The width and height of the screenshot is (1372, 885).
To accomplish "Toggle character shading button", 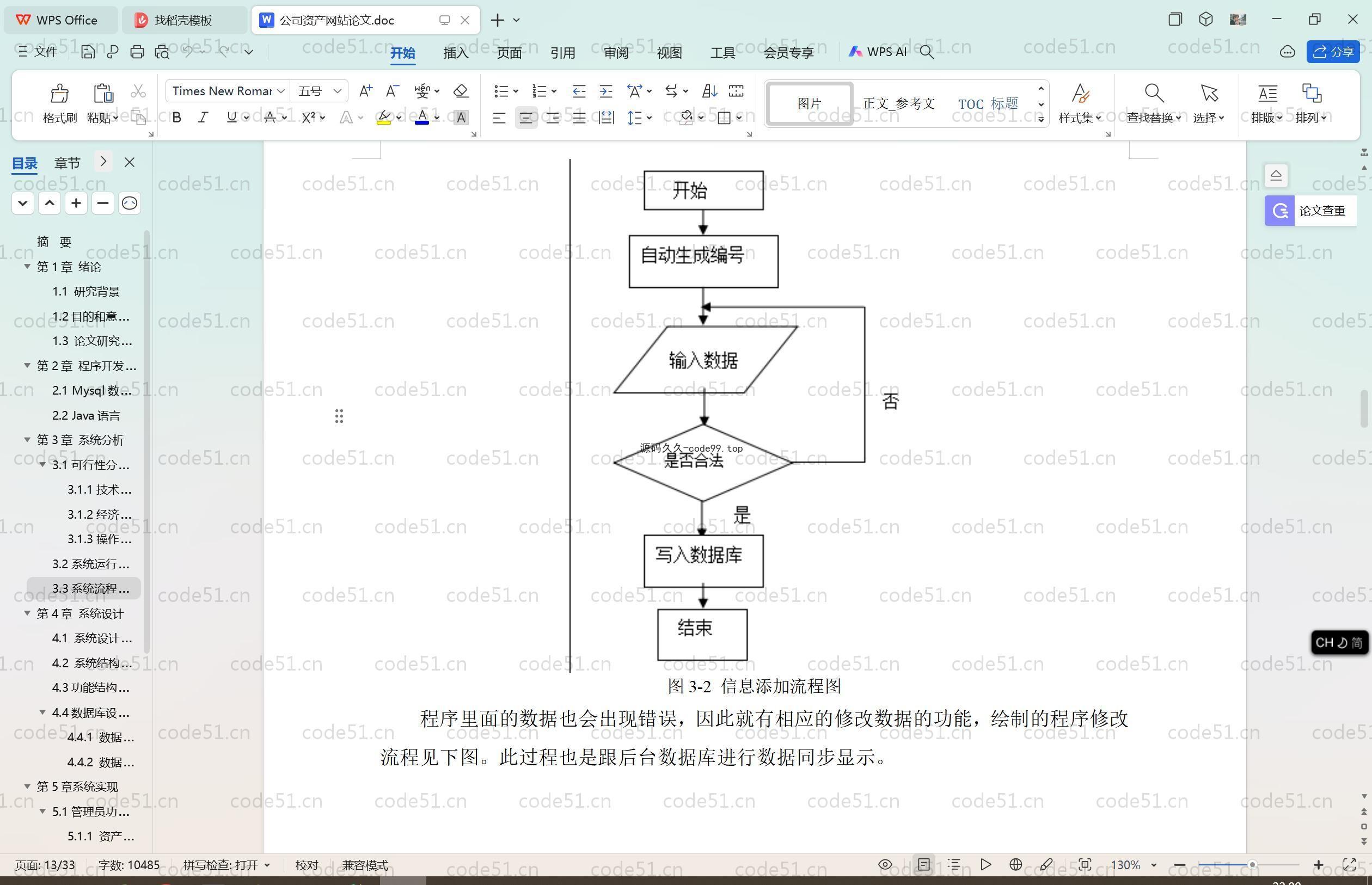I will (x=461, y=118).
